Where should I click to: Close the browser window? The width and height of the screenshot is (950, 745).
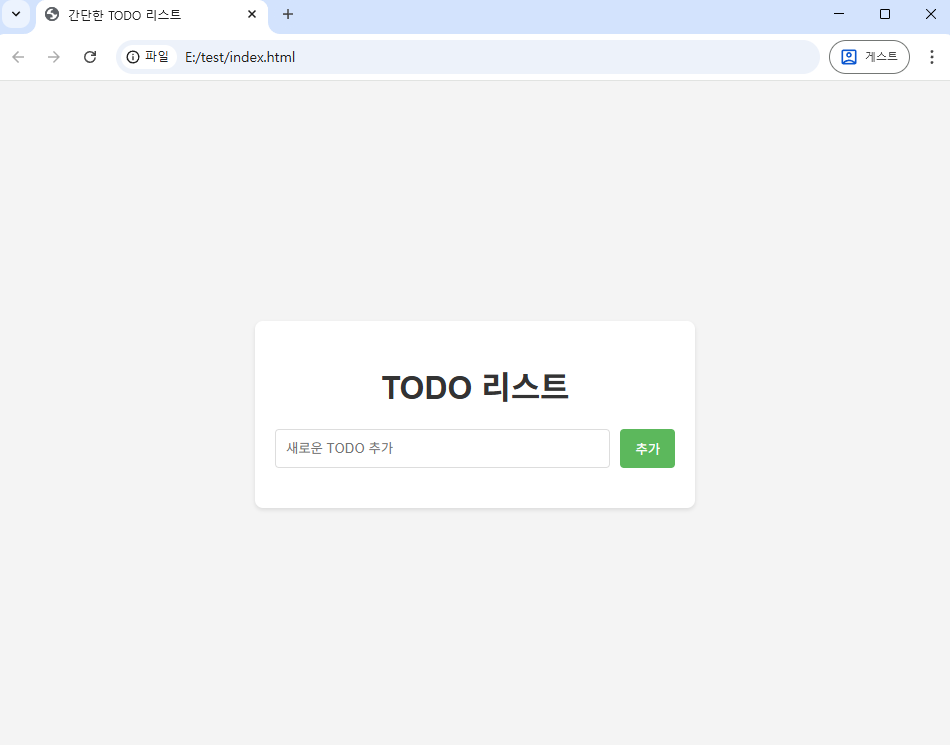(931, 14)
